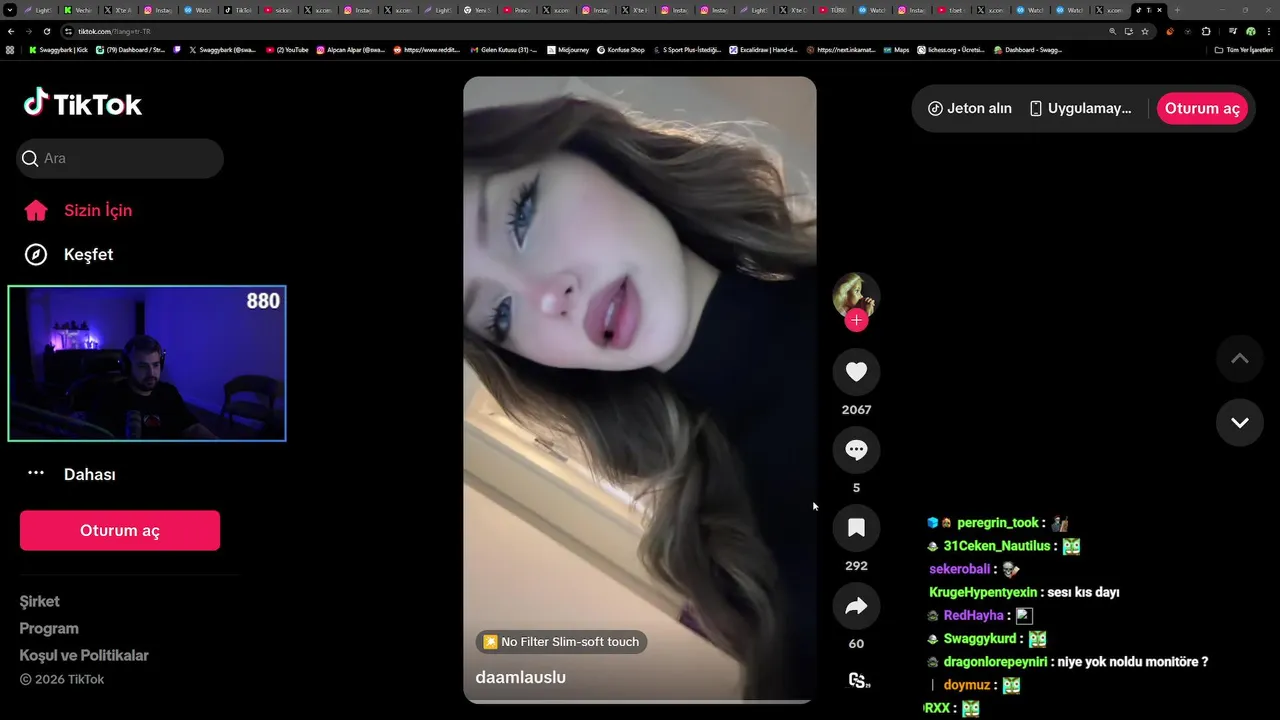Open the Chrome three-dot menu
The image size is (1280, 720).
[x=1269, y=31]
